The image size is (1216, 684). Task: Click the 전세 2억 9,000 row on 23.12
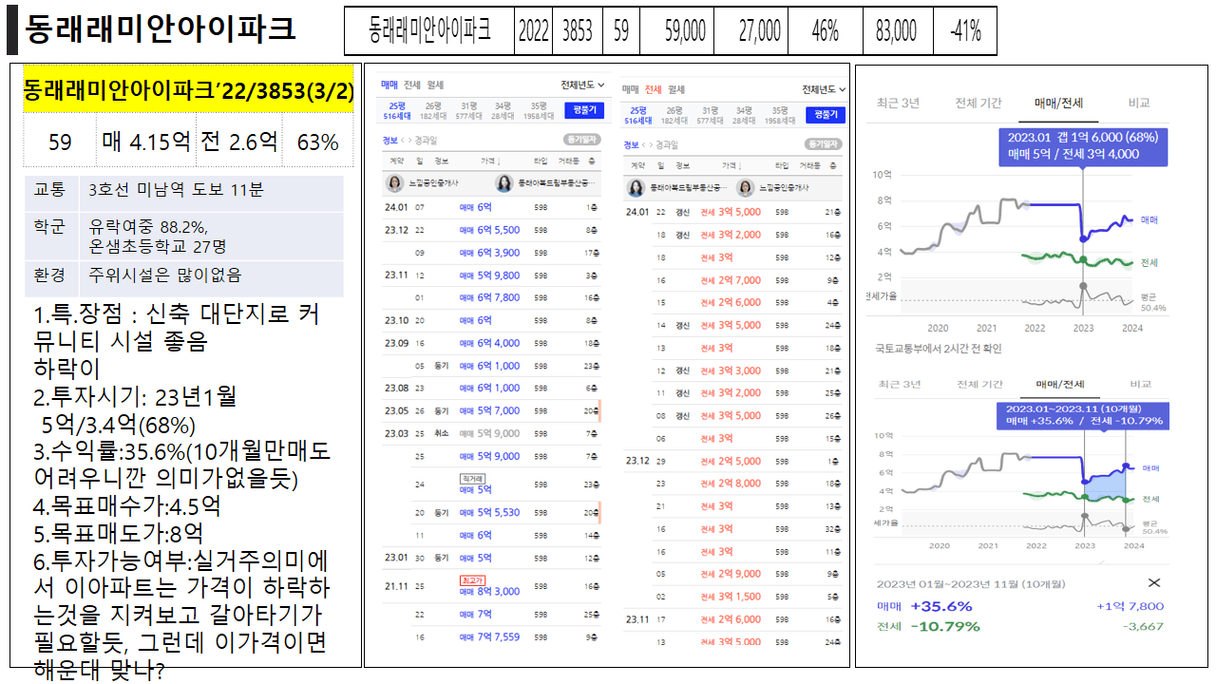734,573
